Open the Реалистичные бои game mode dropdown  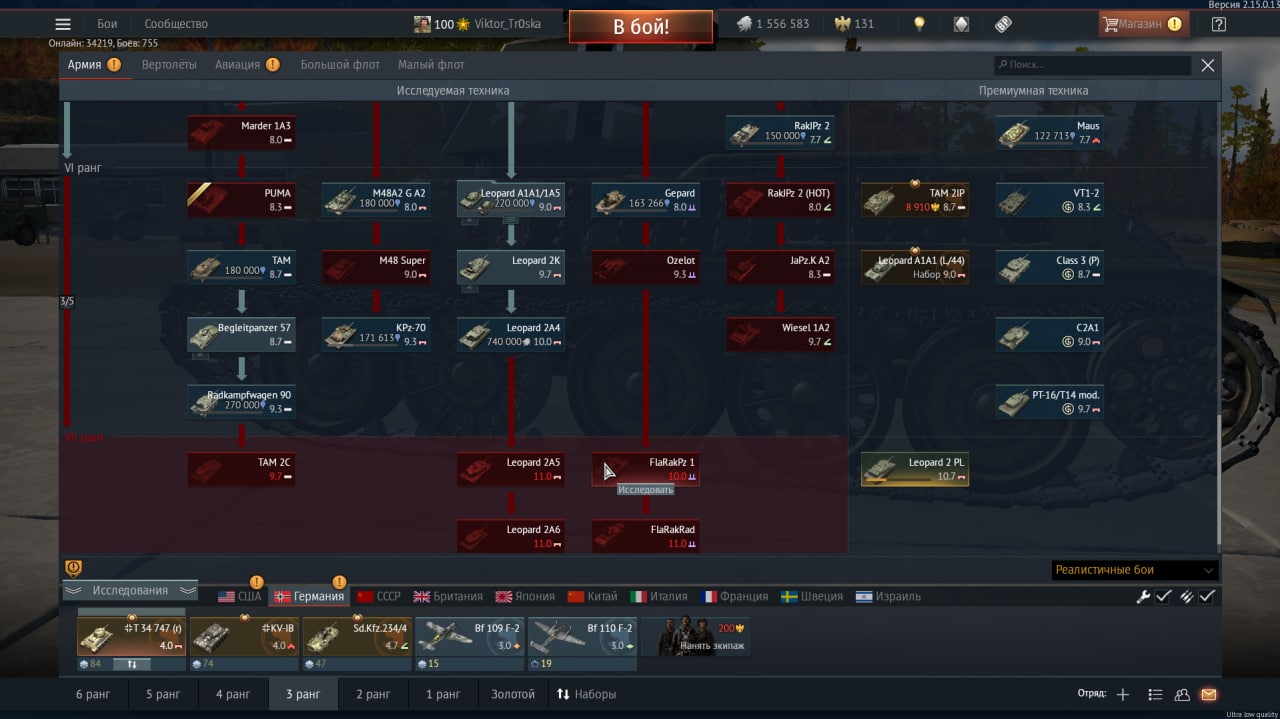coord(1135,570)
